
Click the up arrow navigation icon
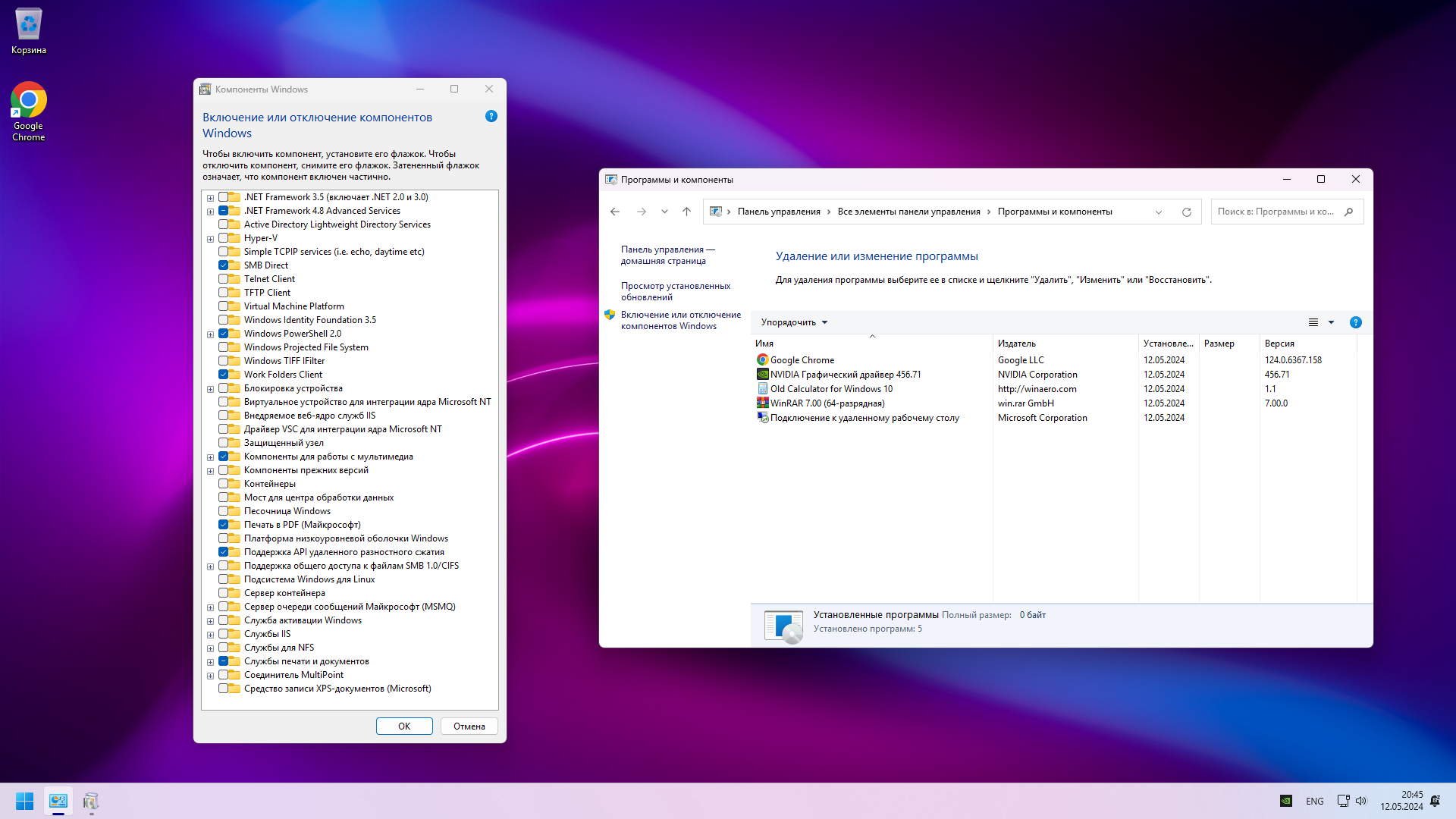tap(686, 212)
